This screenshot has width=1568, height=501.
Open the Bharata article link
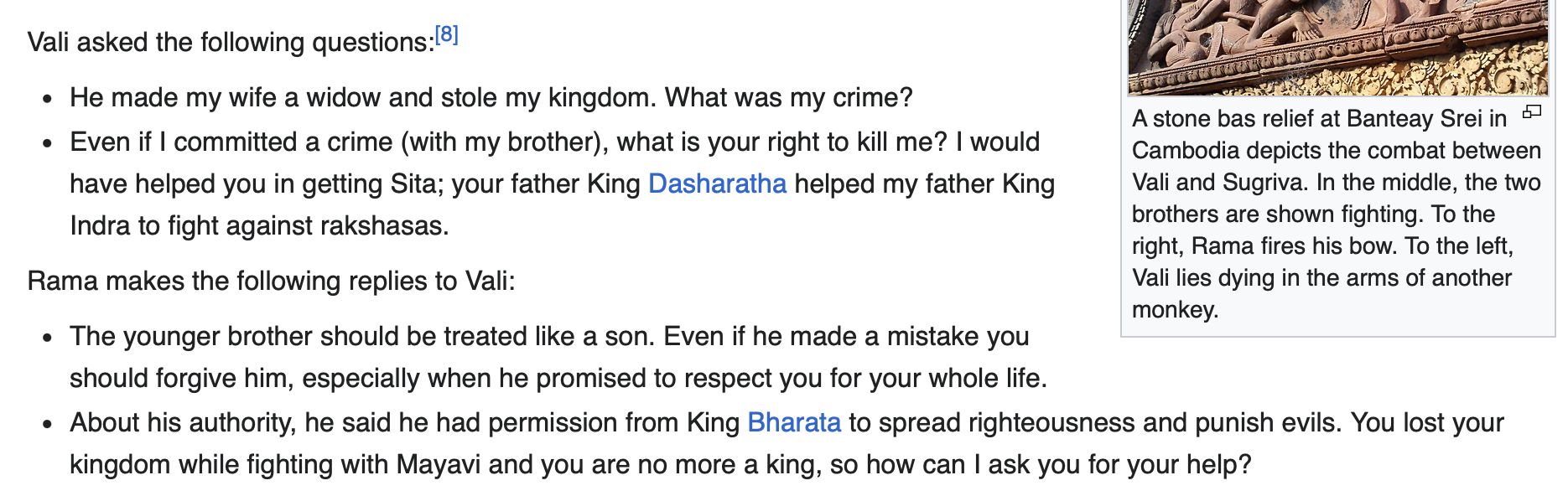pyautogui.click(x=793, y=422)
